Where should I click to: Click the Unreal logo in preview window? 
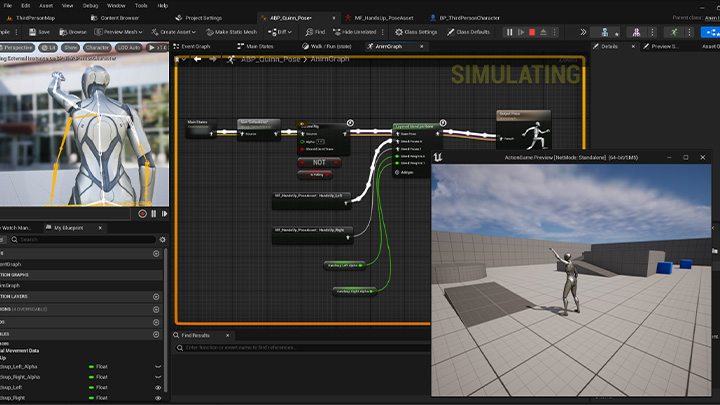tap(438, 158)
